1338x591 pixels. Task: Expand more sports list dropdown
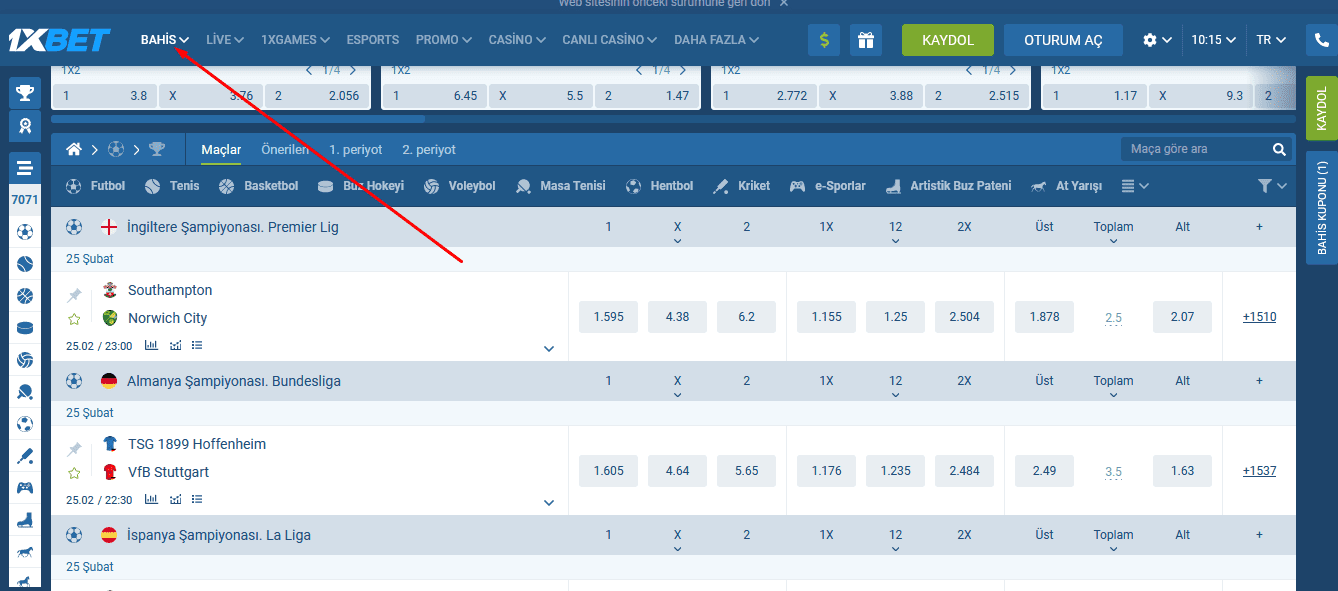(x=1135, y=186)
